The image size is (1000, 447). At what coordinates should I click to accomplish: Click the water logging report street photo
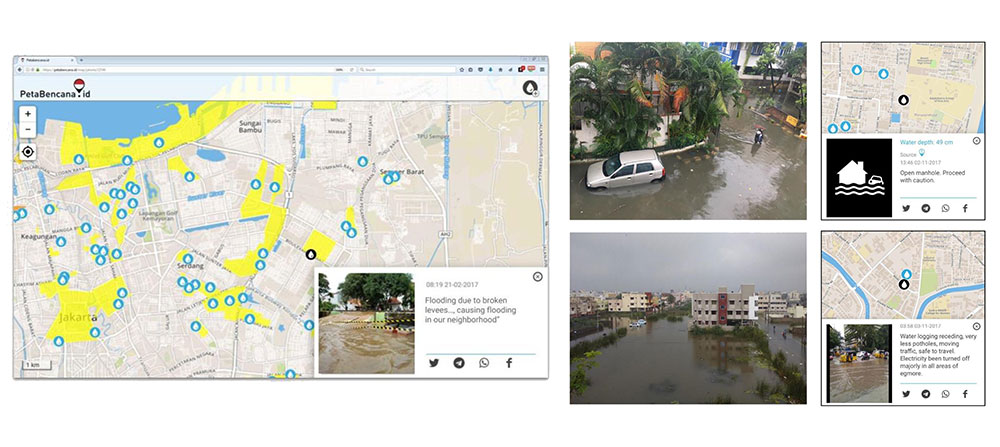(859, 363)
